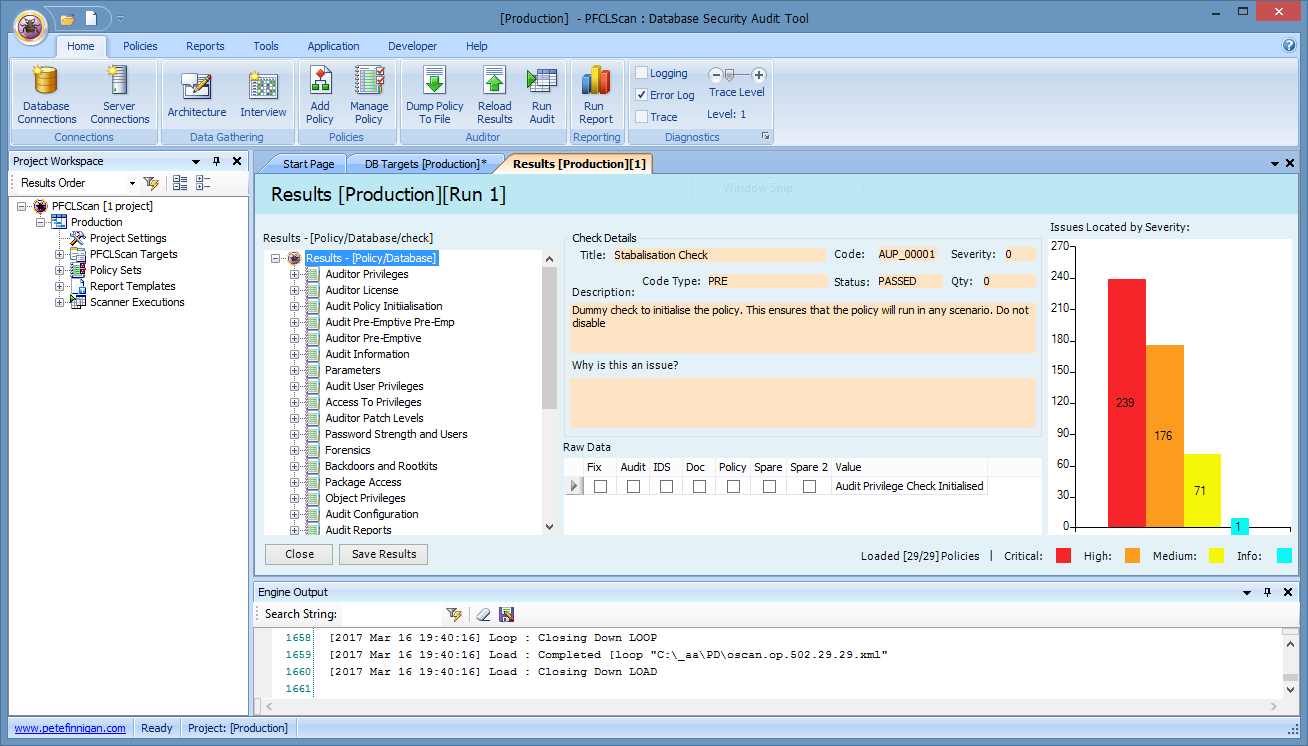The image size is (1308, 746).
Task: Click the Add Policy icon
Action: [320, 95]
